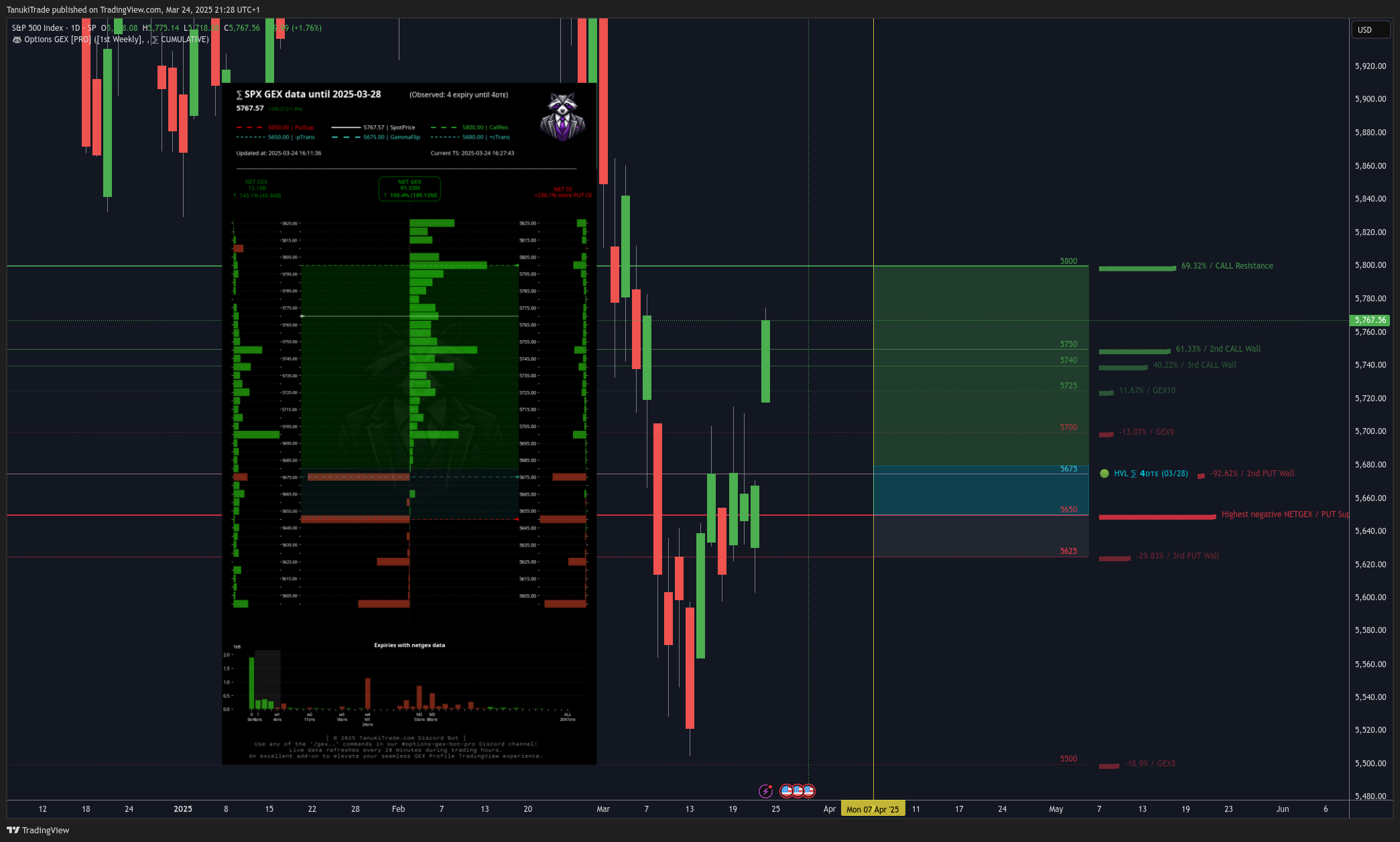Click the green CALL Resistance bar swatch
This screenshot has height=842, width=1400.
point(1137,269)
